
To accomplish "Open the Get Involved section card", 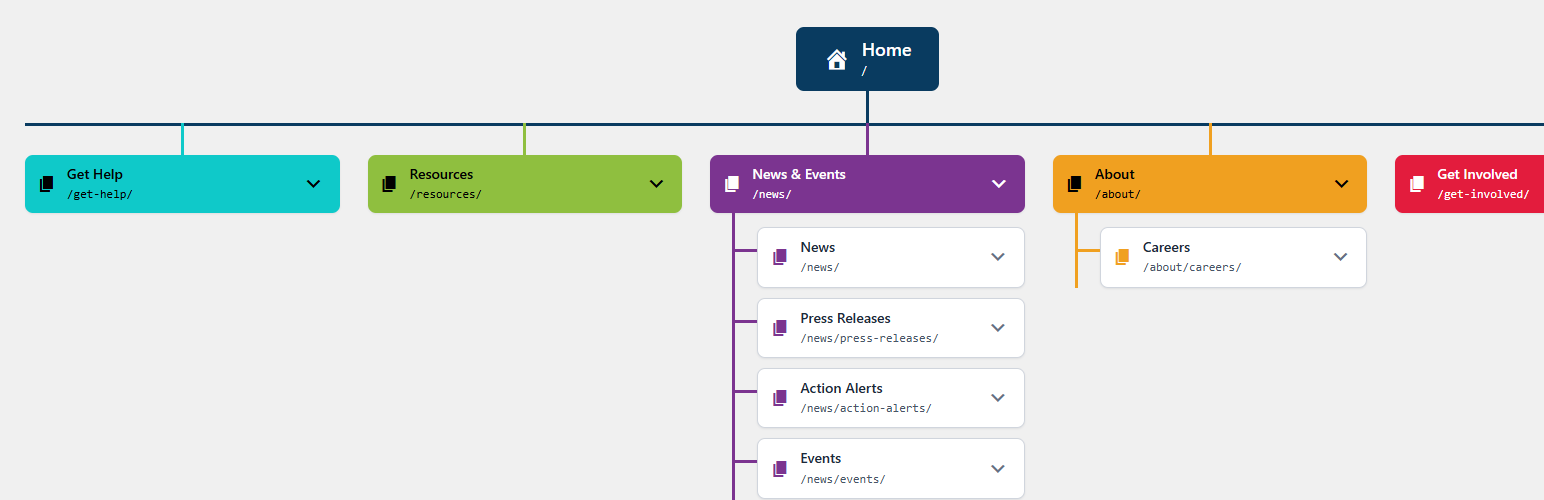I will (x=1469, y=184).
